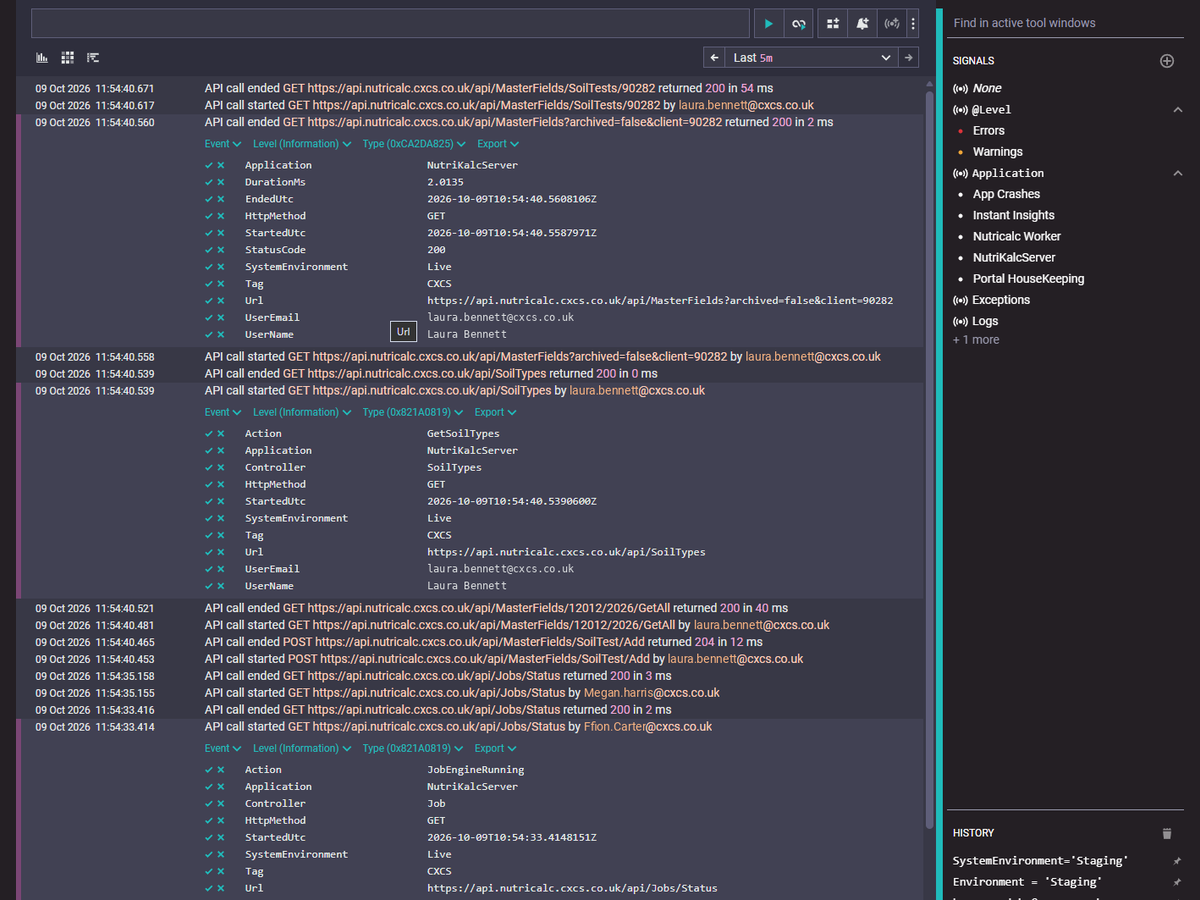Focus the main query input box
The image size is (1200, 900).
(390, 24)
